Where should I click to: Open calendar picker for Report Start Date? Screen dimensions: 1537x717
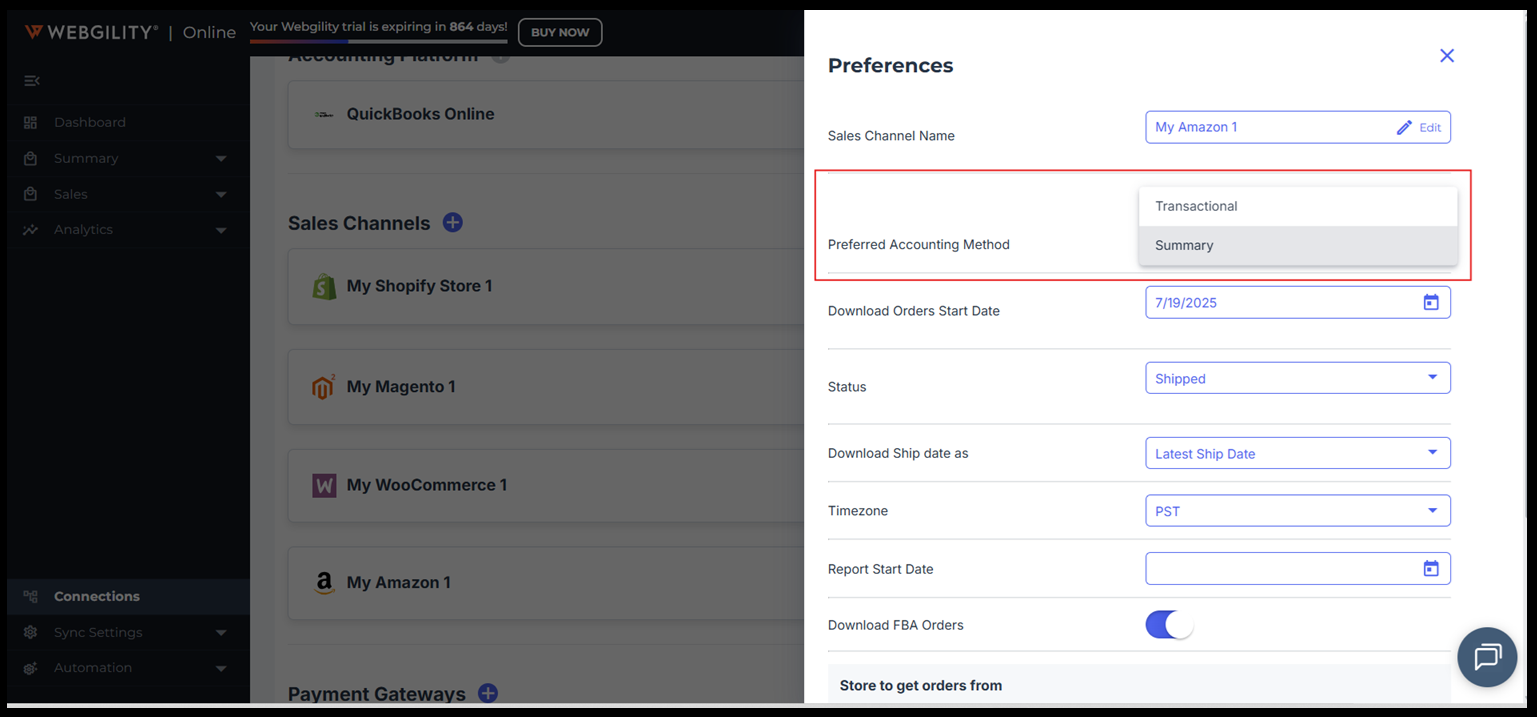click(x=1431, y=568)
